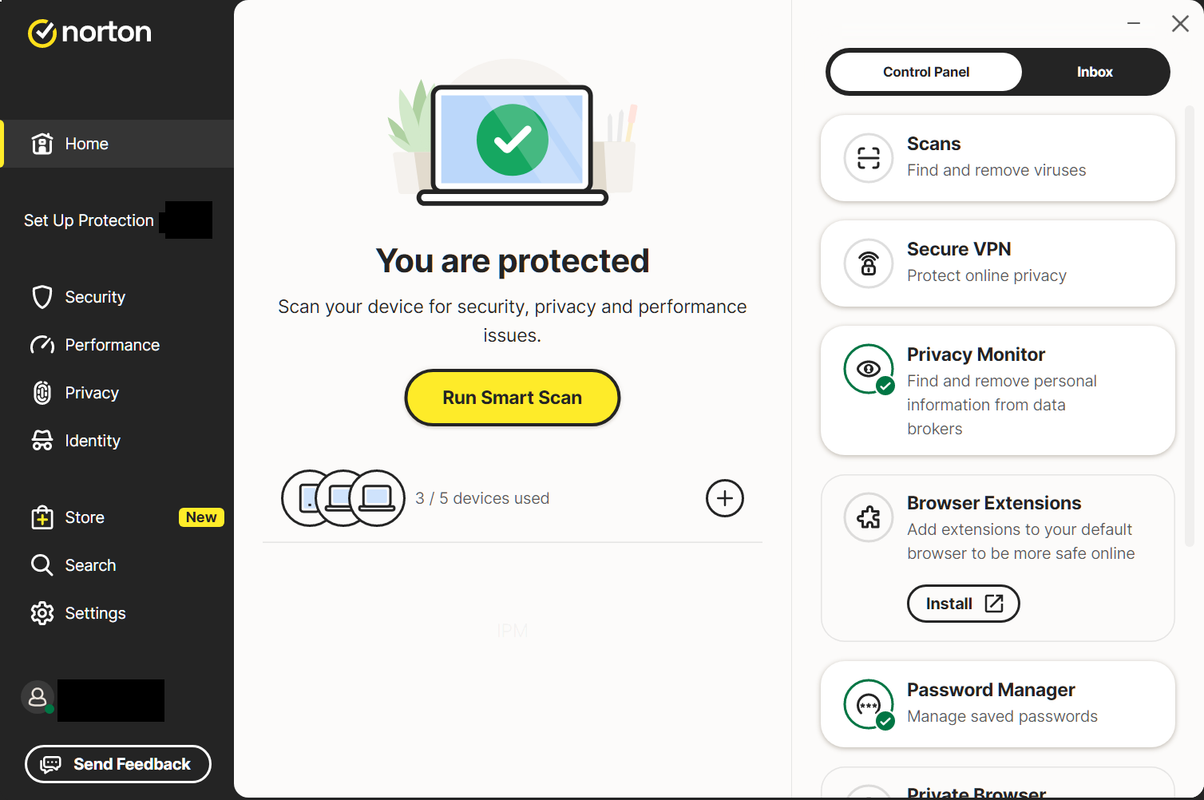Image resolution: width=1204 pixels, height=800 pixels.
Task: Open Privacy fingerprint icon
Action: coord(42,393)
